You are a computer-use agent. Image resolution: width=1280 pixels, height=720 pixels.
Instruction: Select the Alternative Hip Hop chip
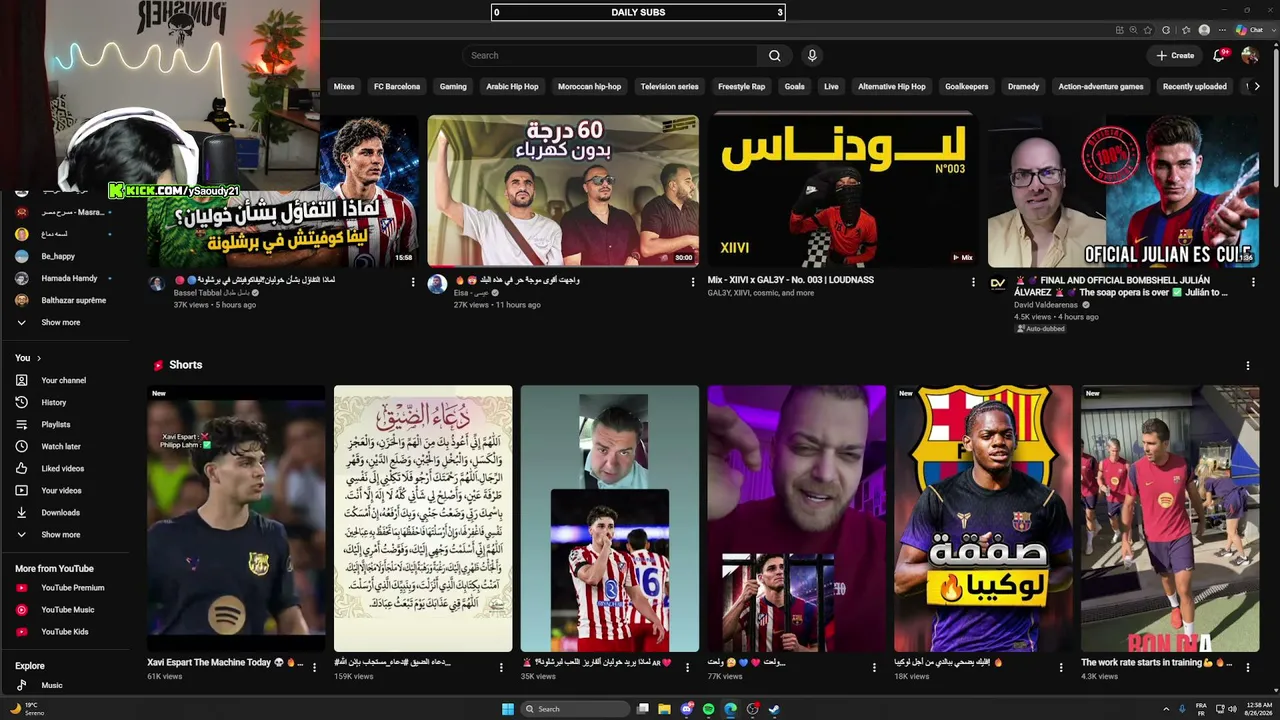[891, 87]
